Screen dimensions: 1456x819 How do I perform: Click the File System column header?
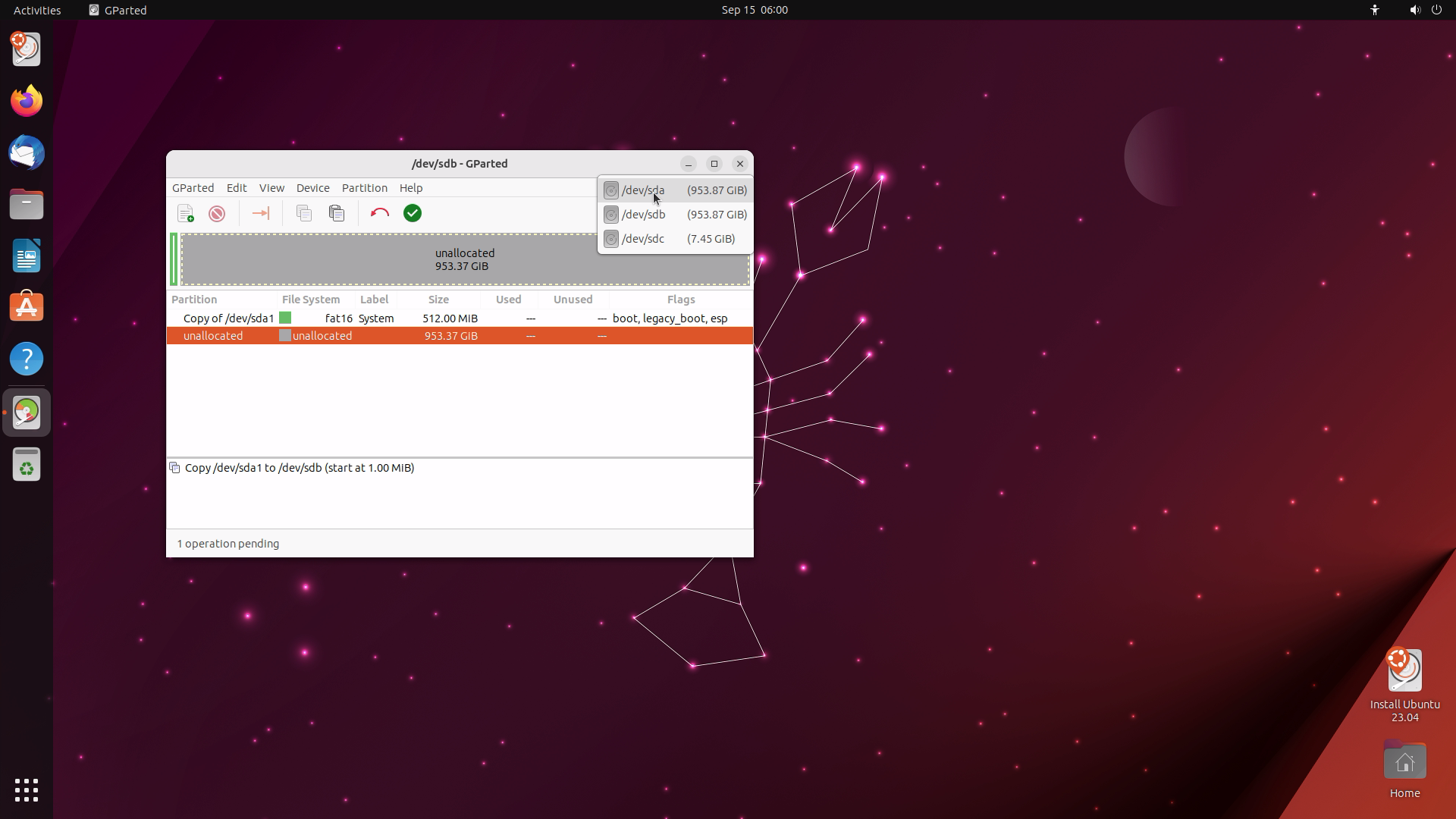pos(315,300)
